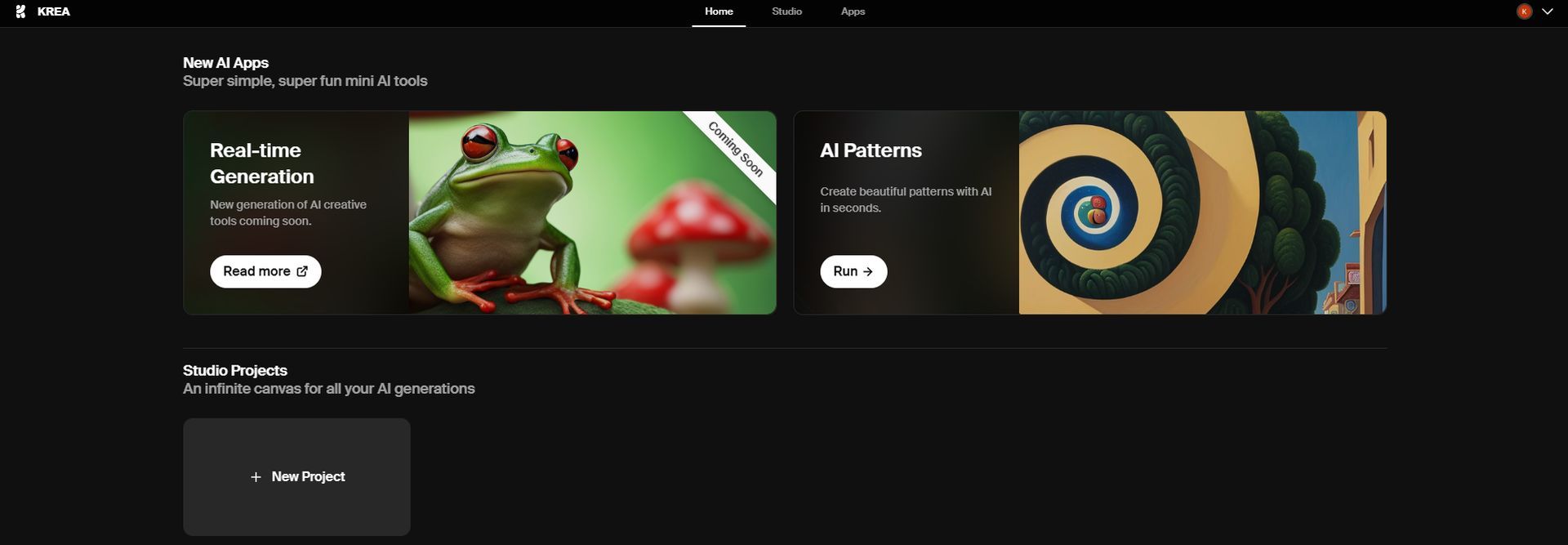Image resolution: width=1568 pixels, height=545 pixels.
Task: Open the user avatar icon
Action: 1524,11
